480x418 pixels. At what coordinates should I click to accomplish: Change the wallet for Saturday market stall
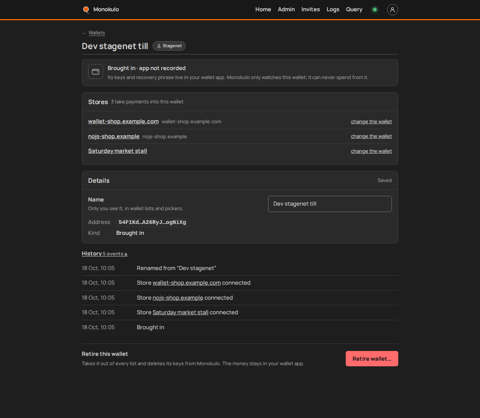[x=371, y=151]
